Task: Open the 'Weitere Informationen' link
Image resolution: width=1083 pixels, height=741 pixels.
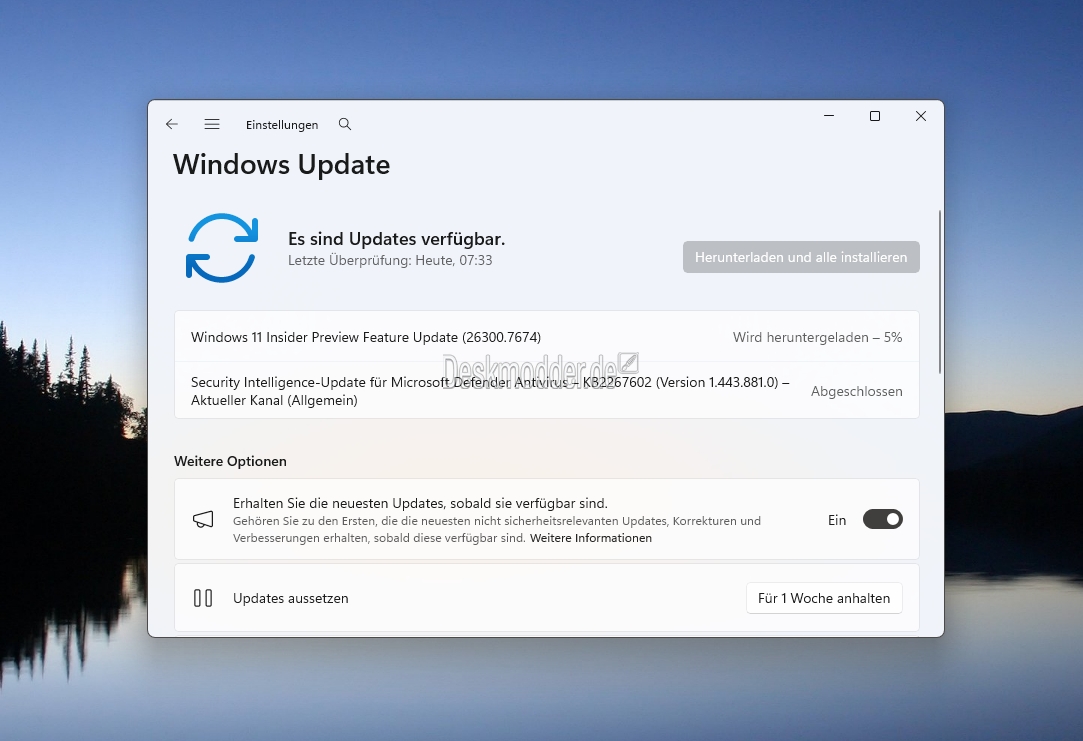Action: 591,538
